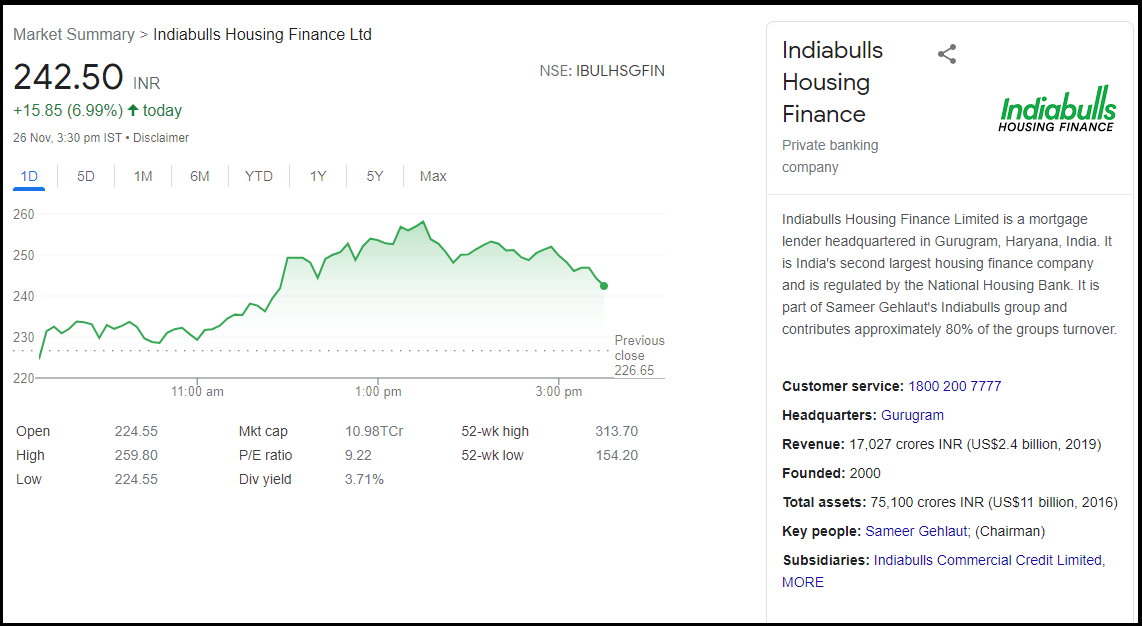Click the Div yield value 3.71%
This screenshot has width=1142, height=626.
click(x=364, y=480)
